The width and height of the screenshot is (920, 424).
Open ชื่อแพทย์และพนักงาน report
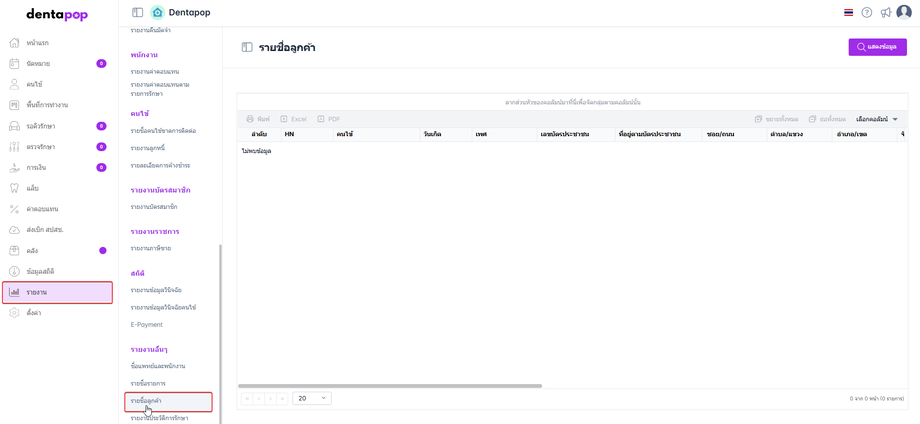click(158, 366)
